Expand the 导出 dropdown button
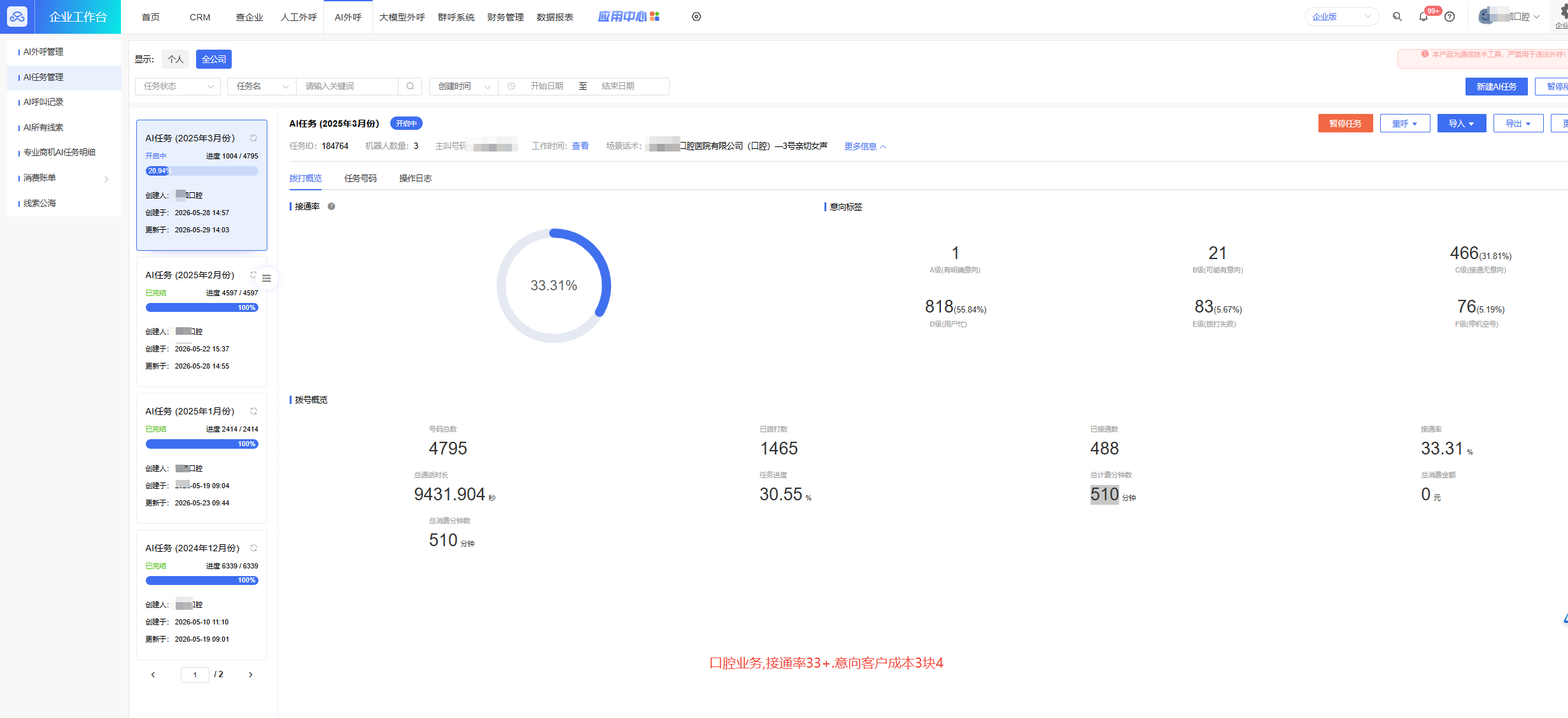 click(x=1518, y=123)
